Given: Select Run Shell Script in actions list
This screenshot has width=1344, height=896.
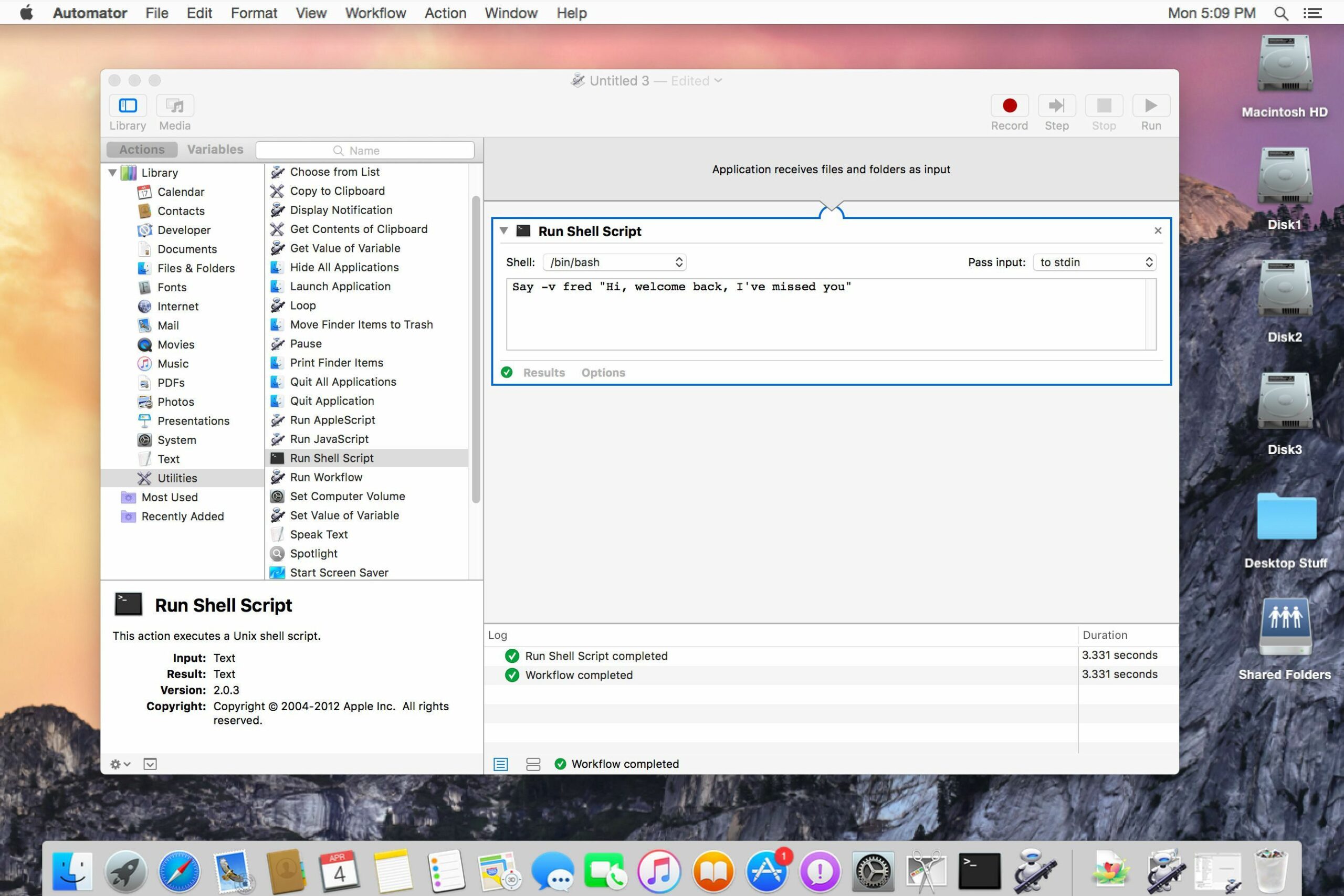Looking at the screenshot, I should pyautogui.click(x=367, y=458).
